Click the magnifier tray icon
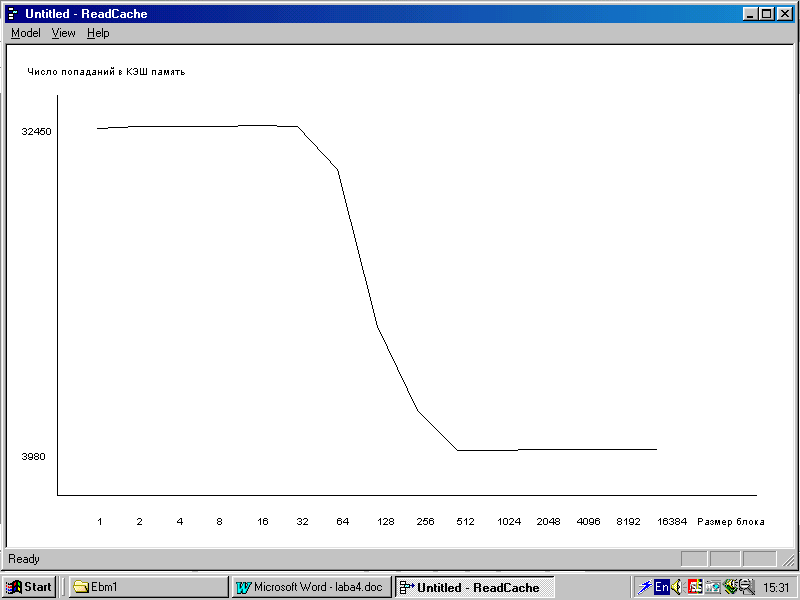 [x=747, y=587]
